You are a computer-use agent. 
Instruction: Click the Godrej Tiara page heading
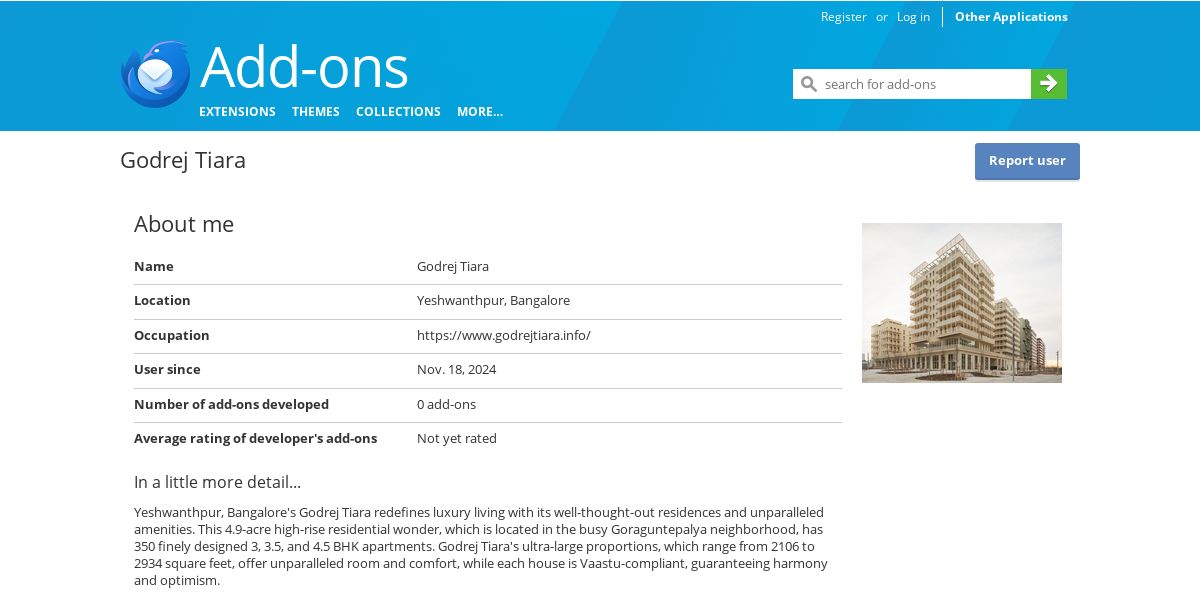pos(183,160)
